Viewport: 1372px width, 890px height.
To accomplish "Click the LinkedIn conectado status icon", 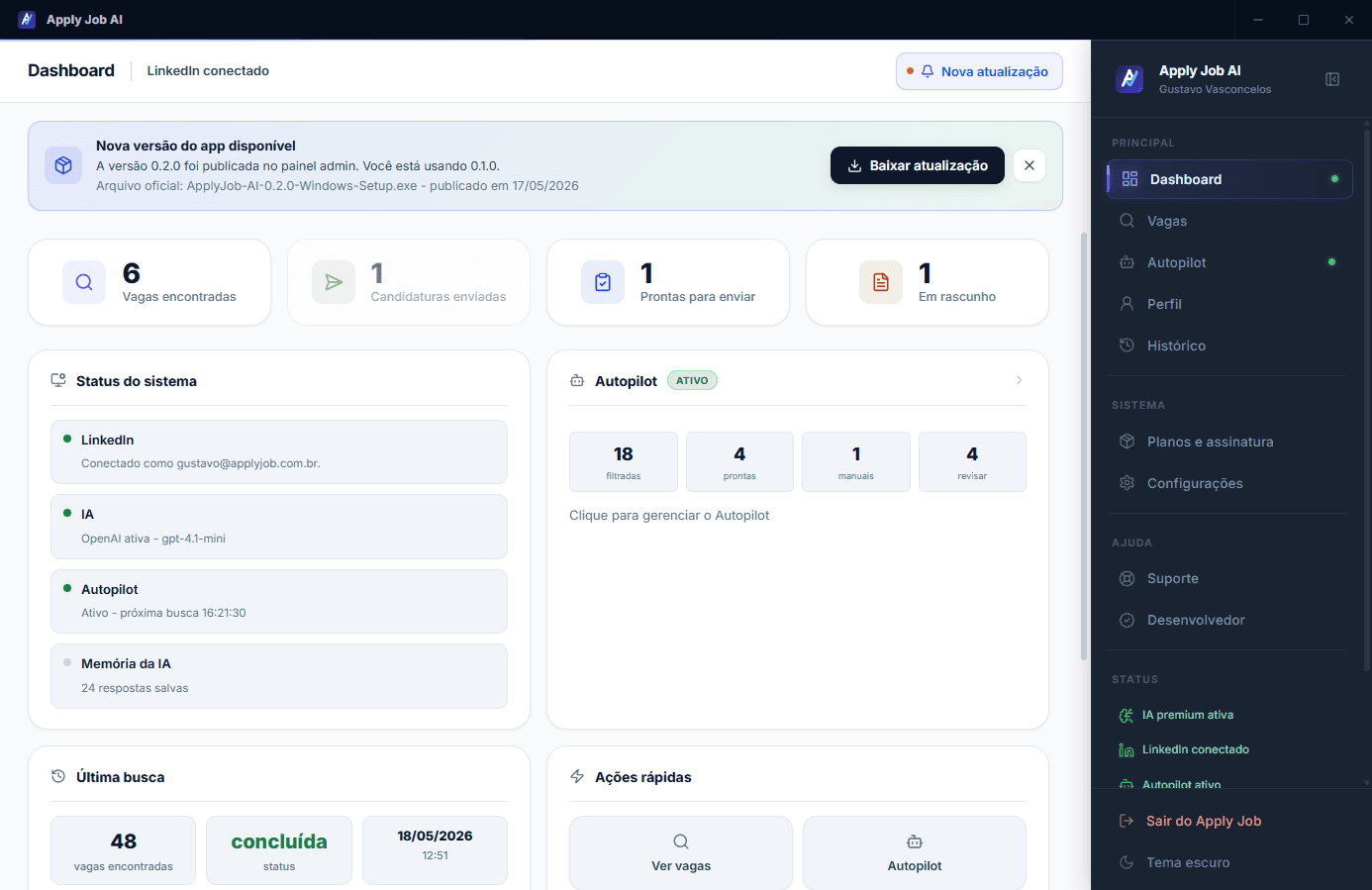I will (x=1127, y=749).
